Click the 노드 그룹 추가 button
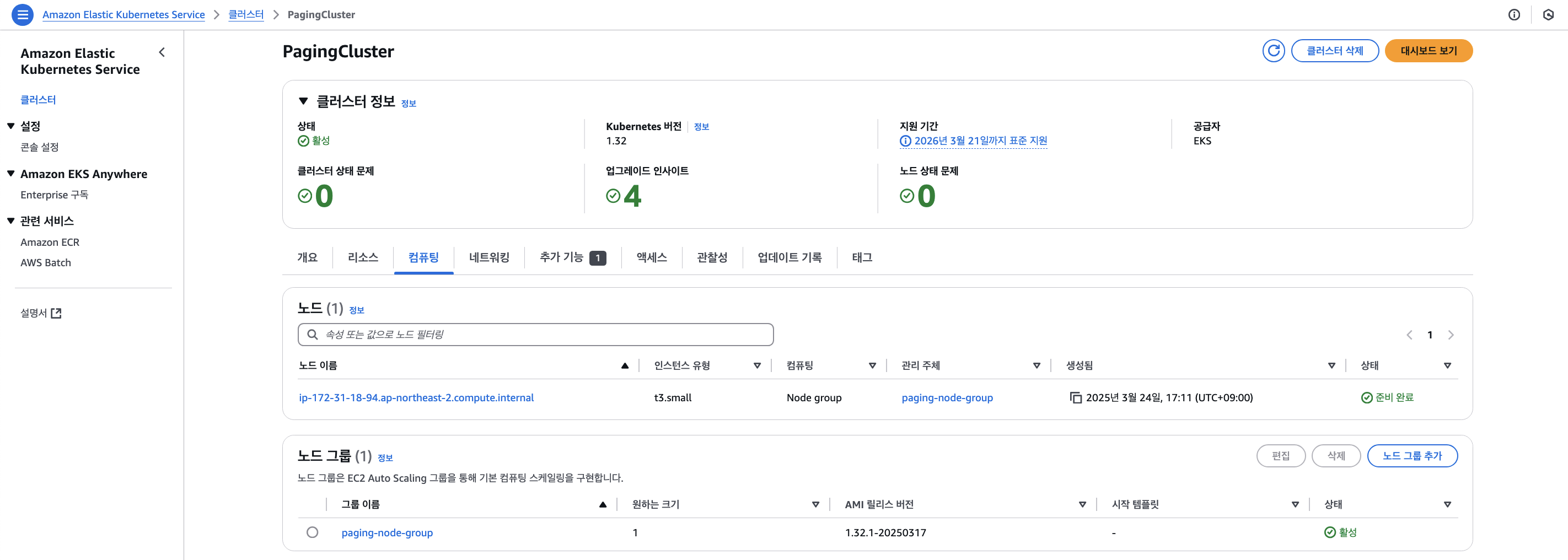Image resolution: width=1568 pixels, height=560 pixels. tap(1411, 455)
